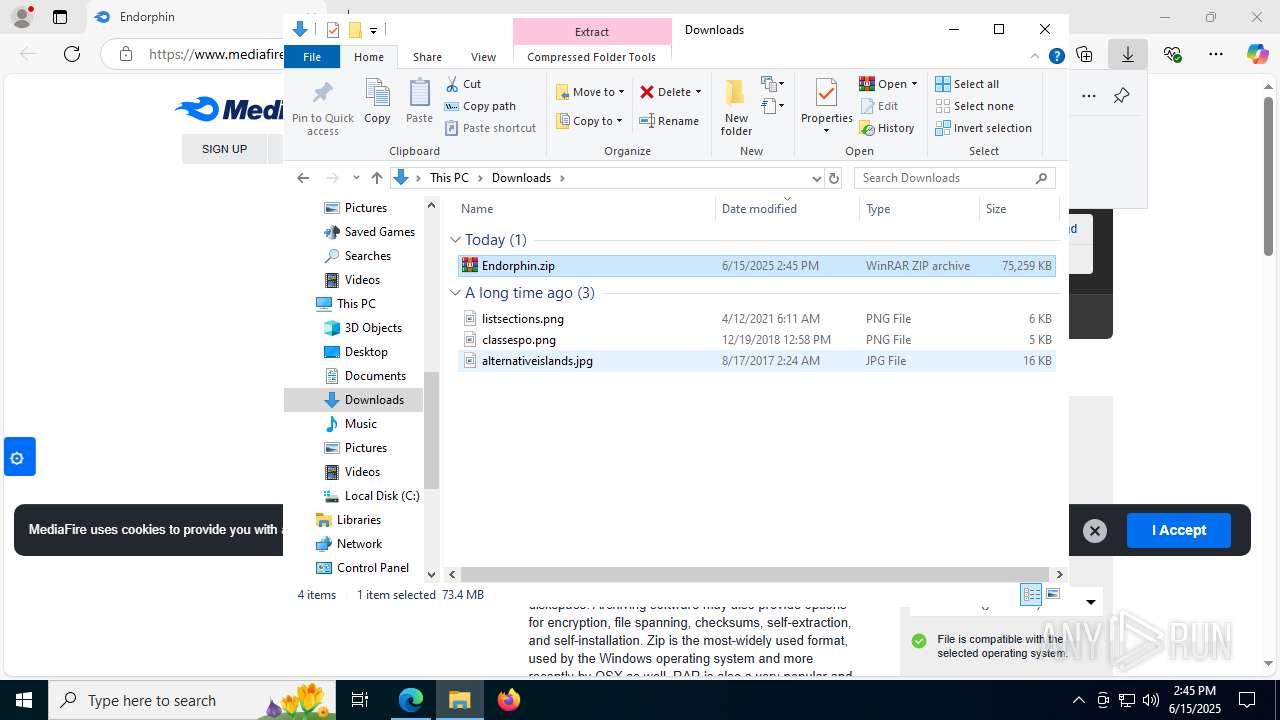Click the Copy ribbon icon
The image size is (1280, 720).
pos(377,101)
